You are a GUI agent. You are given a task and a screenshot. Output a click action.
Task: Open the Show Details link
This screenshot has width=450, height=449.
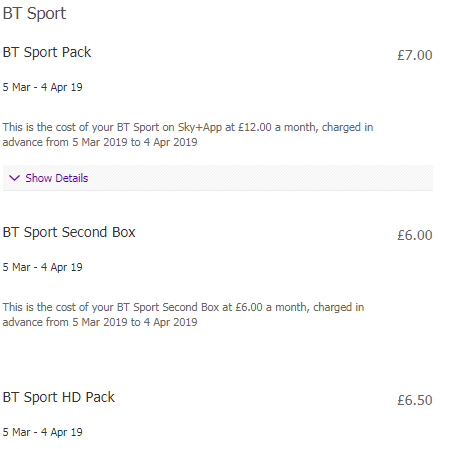(x=57, y=178)
